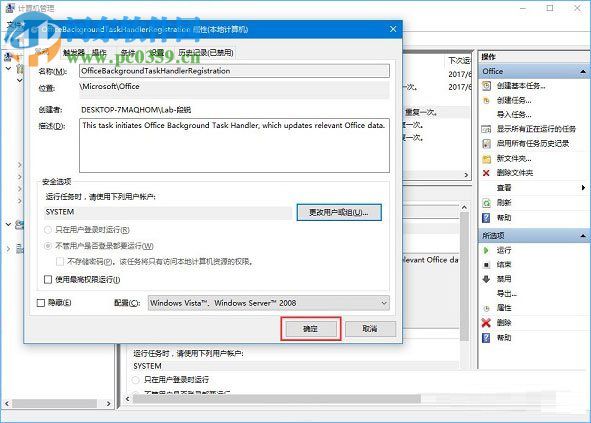
Task: Click the 帮助 icon under Office section
Action: (x=486, y=218)
